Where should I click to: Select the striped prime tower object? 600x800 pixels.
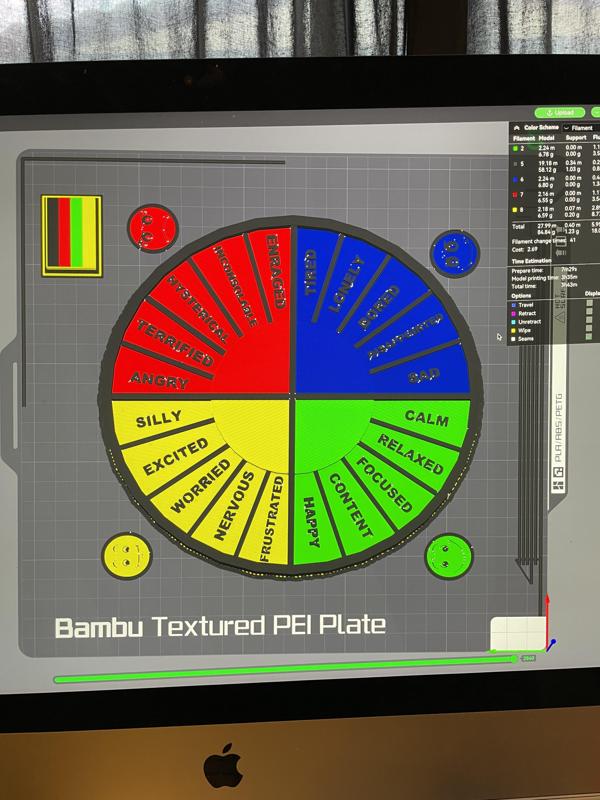point(72,236)
